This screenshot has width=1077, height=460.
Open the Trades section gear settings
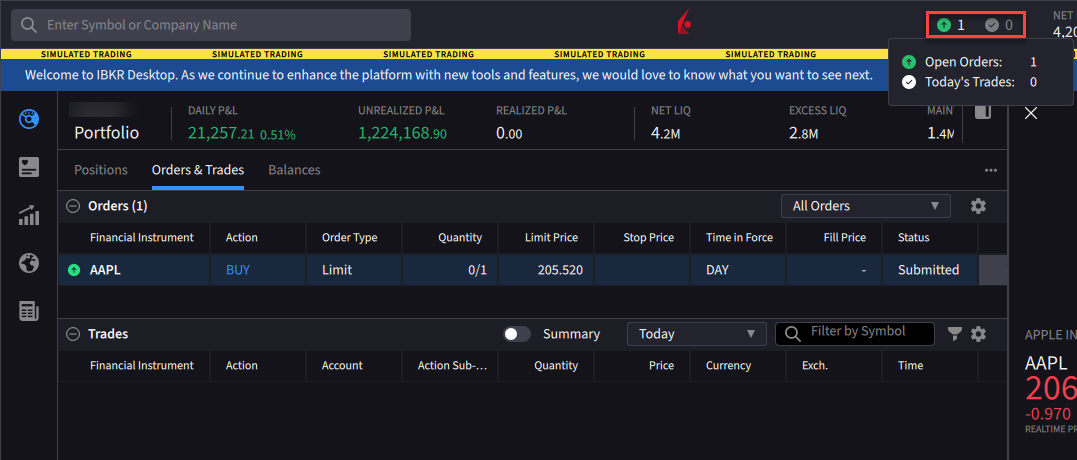click(978, 334)
